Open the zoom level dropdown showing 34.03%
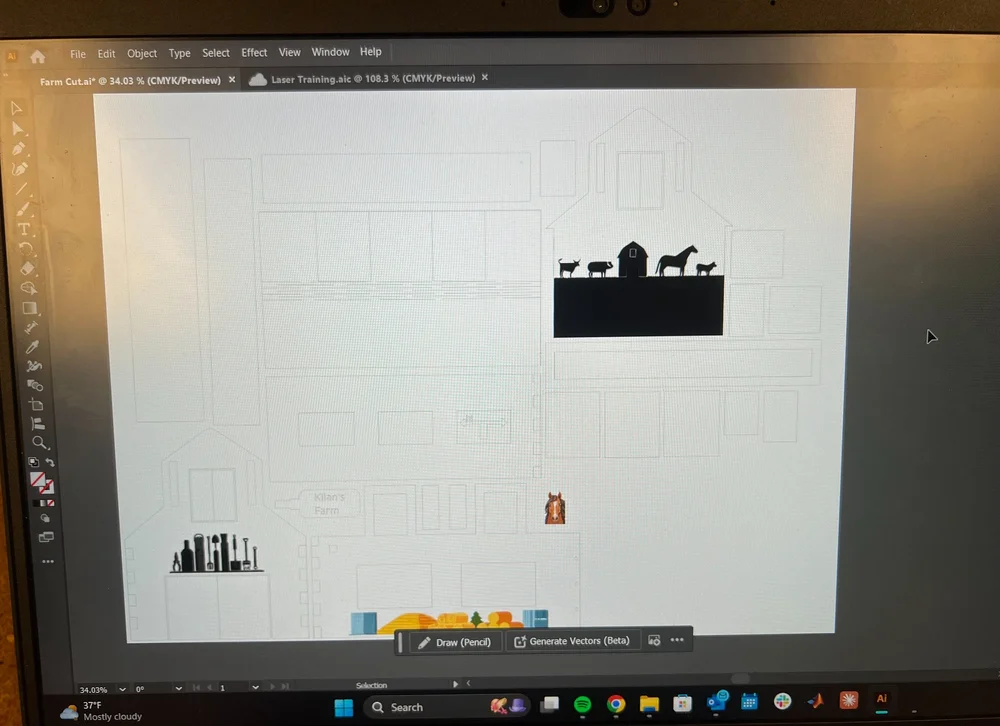Viewport: 1000px width, 726px height. [x=121, y=689]
